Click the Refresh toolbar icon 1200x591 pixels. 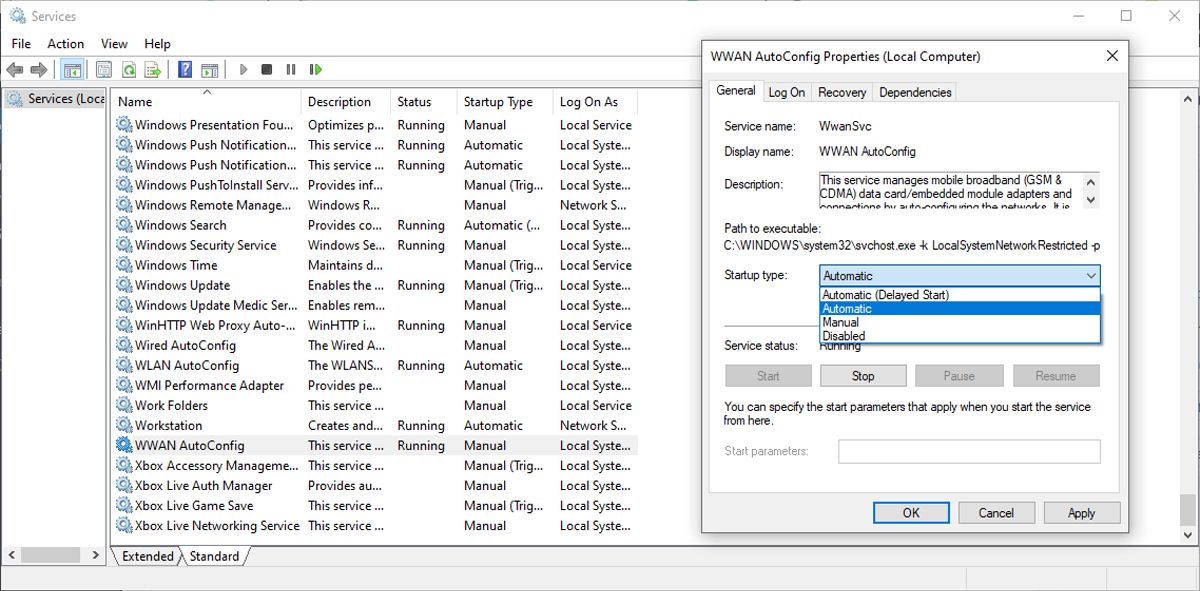(129, 70)
